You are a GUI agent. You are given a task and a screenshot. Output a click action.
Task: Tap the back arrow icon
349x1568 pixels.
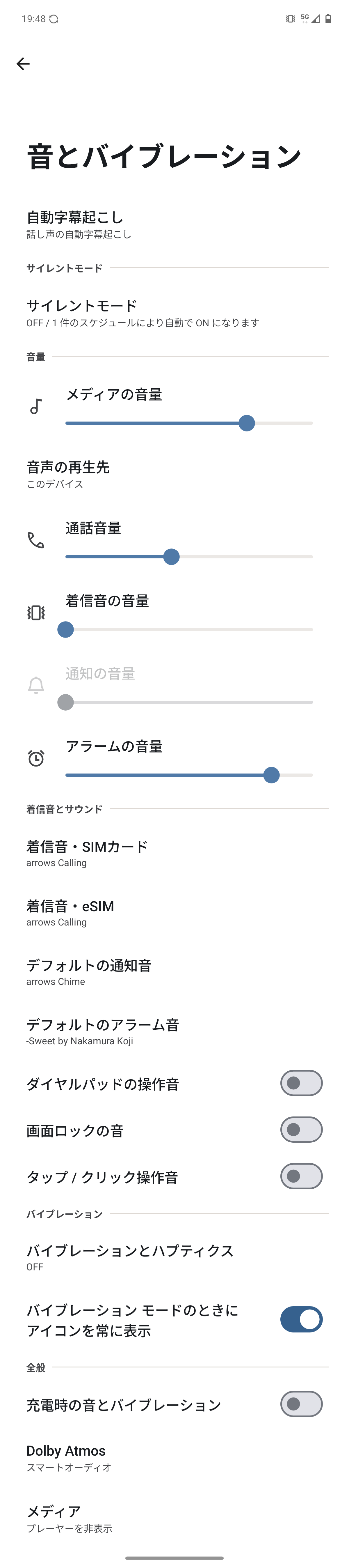point(23,64)
